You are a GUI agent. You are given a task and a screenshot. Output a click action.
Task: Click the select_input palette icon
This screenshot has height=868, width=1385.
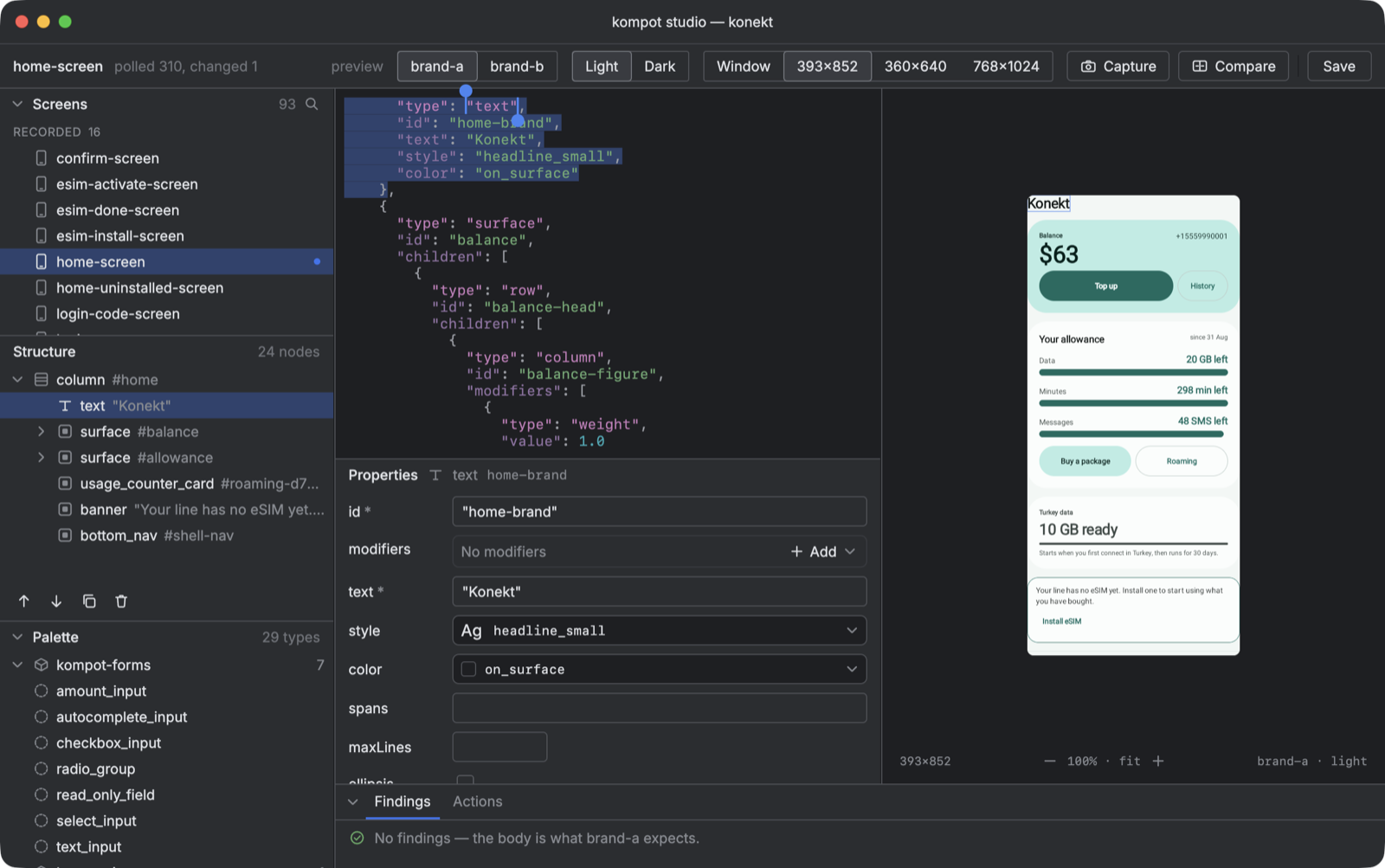click(x=41, y=821)
